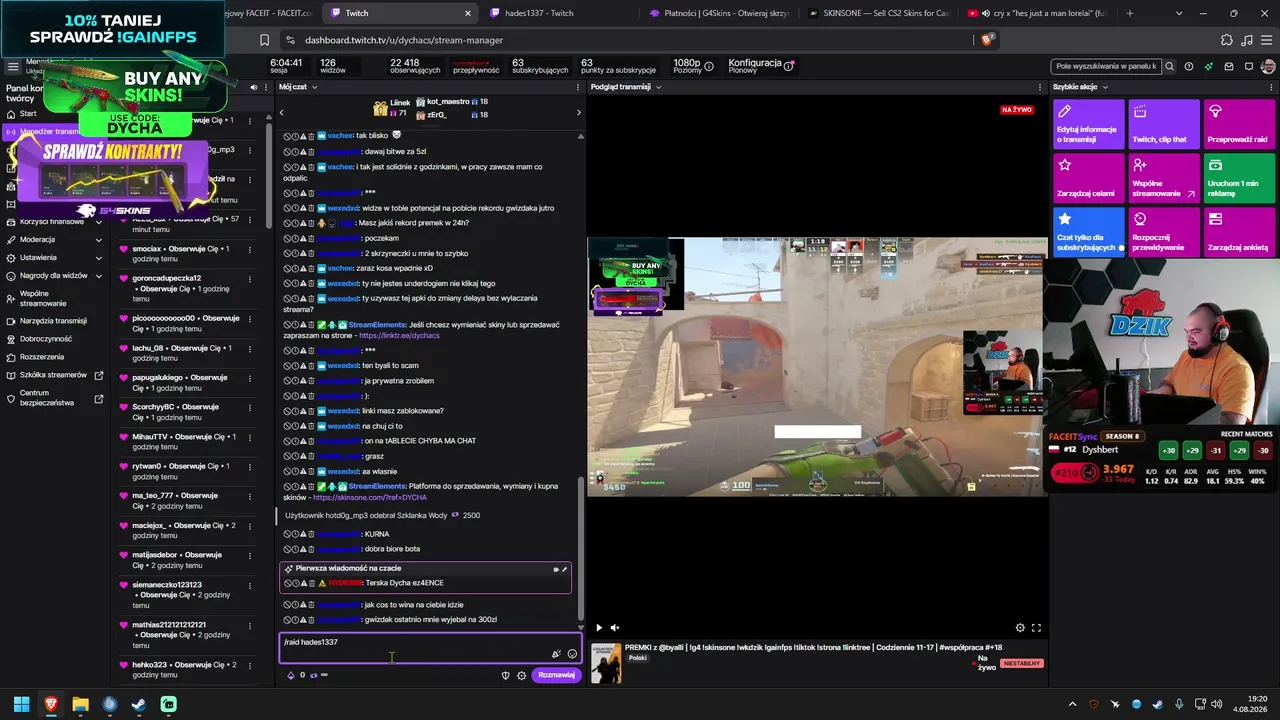Open Dobroczynność sidebar item
Viewport: 1280px width, 720px height.
coord(46,339)
